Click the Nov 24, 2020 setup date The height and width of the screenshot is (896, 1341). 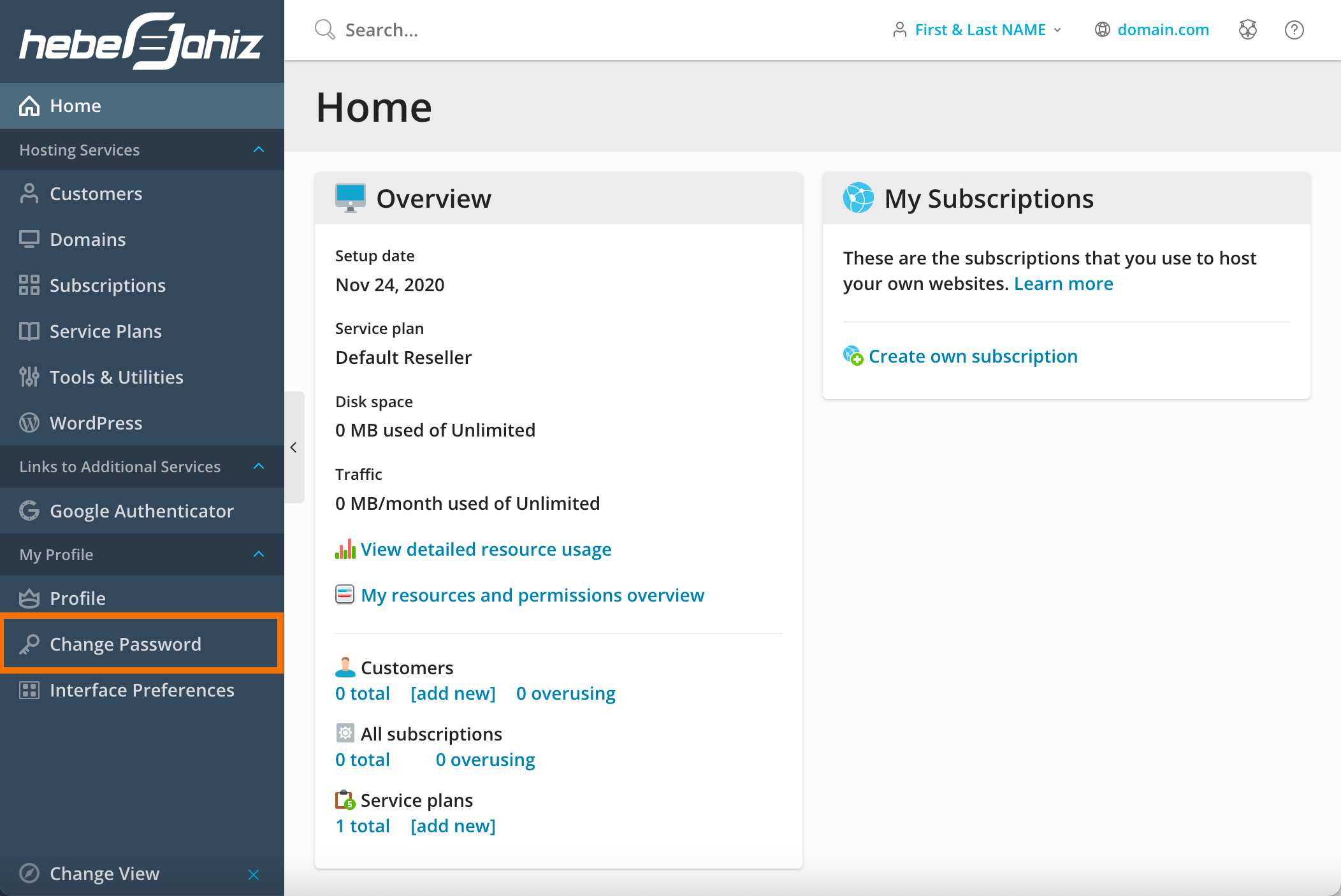point(390,285)
